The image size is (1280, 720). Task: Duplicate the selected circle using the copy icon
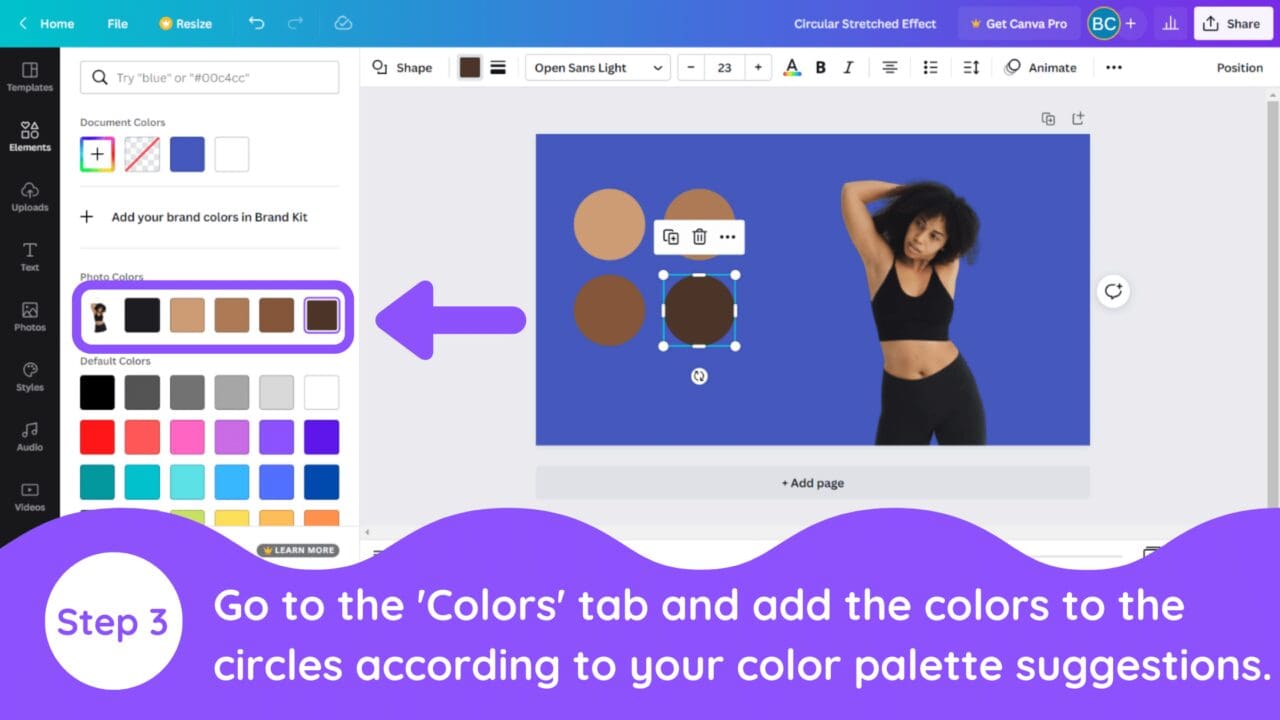coord(670,237)
